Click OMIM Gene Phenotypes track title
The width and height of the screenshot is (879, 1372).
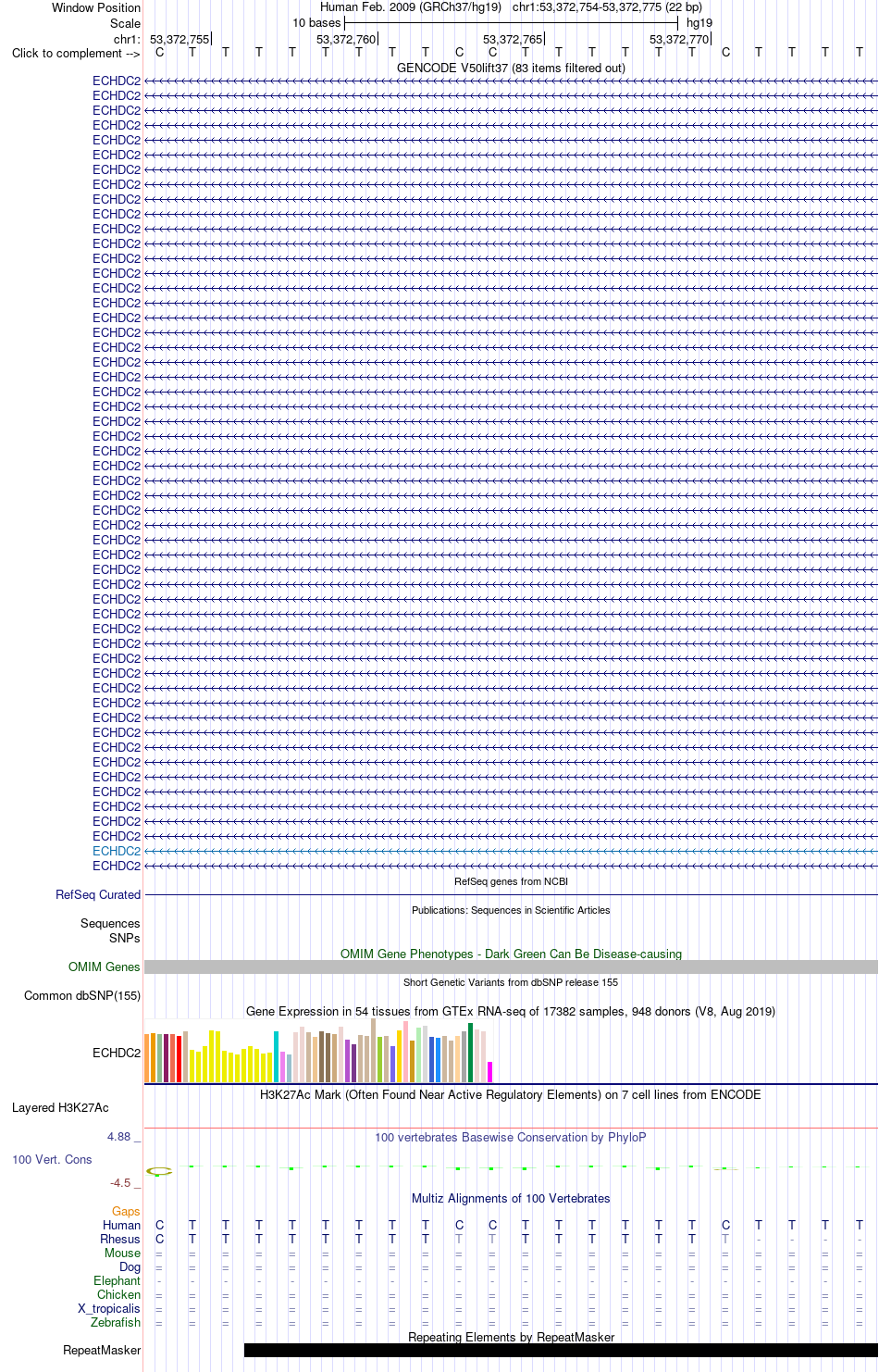(x=511, y=954)
